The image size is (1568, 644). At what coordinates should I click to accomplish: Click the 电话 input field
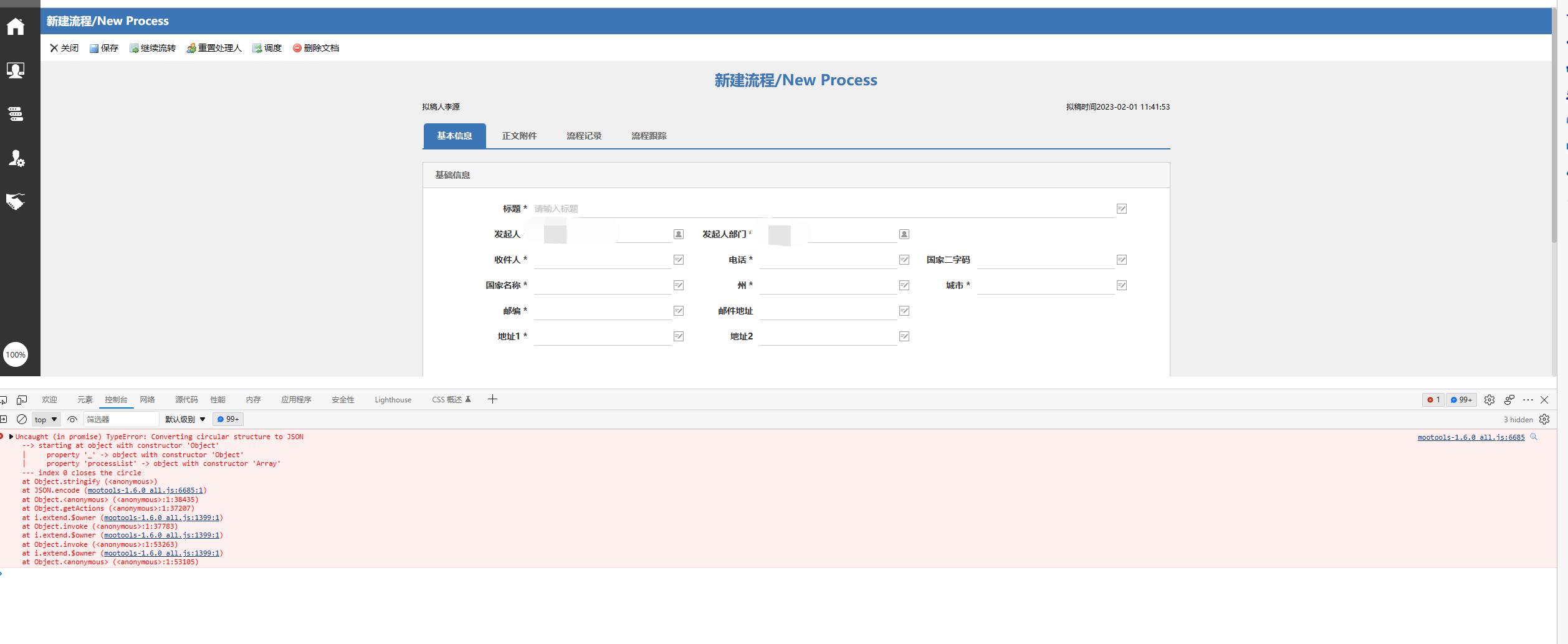pos(828,260)
